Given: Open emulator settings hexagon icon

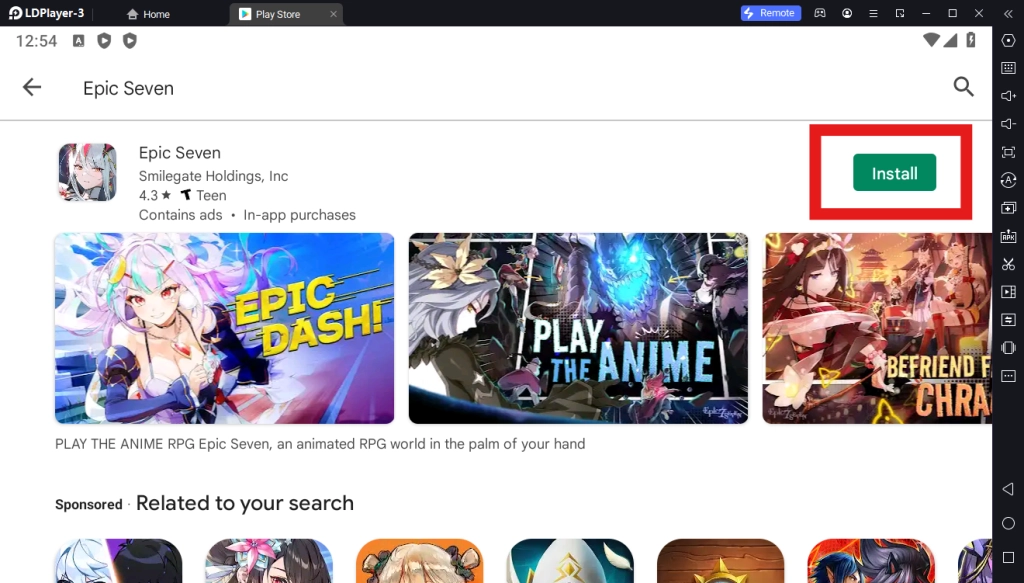Looking at the screenshot, I should pos(1008,40).
